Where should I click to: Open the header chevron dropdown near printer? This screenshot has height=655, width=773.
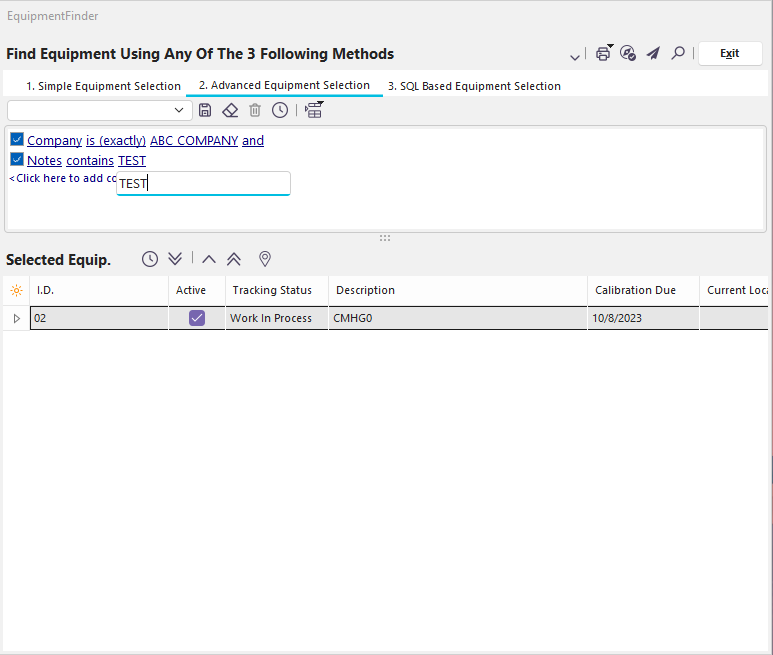pyautogui.click(x=575, y=56)
